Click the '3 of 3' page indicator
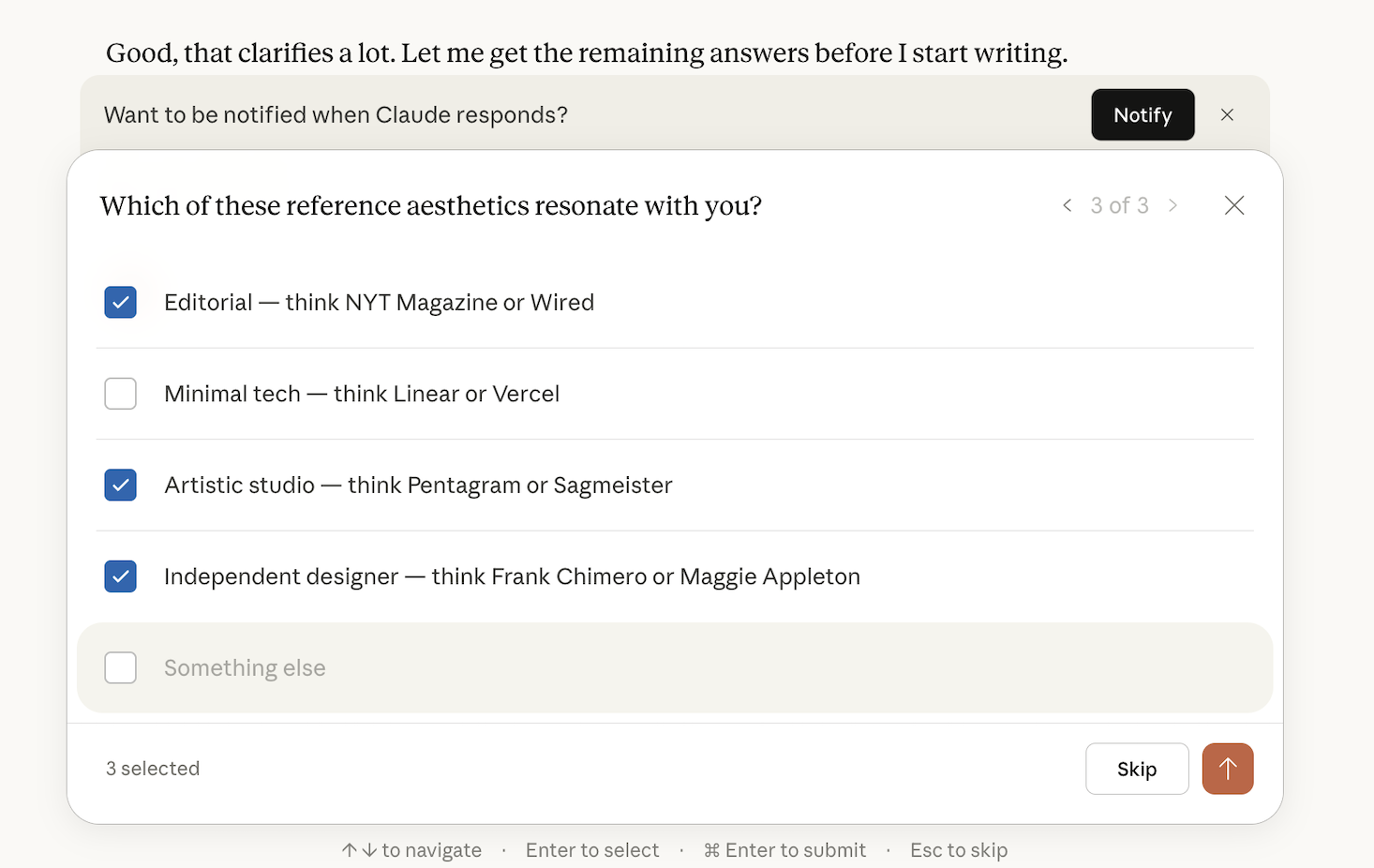 [x=1119, y=205]
